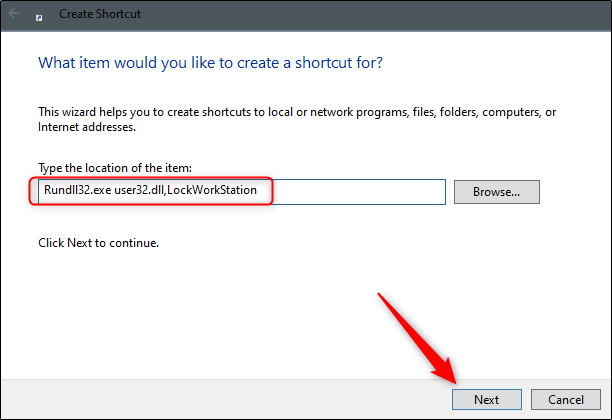Image resolution: width=612 pixels, height=420 pixels.
Task: Click the wizard description paragraph text
Action: click(297, 119)
